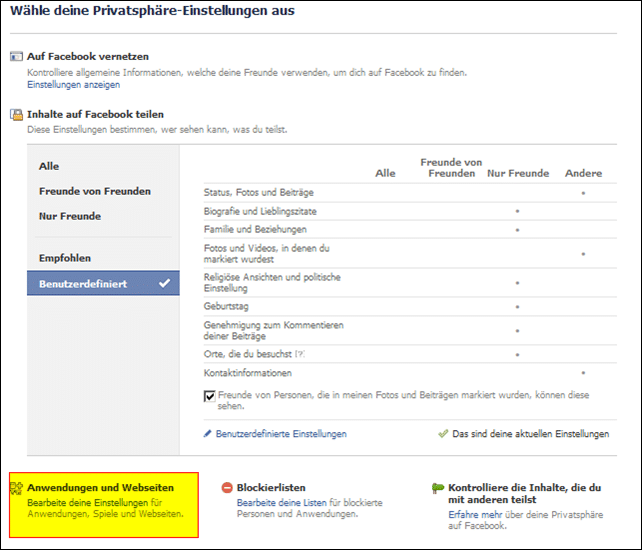Open the Benutzerdefinierte Einstellungen link
The height and width of the screenshot is (550, 642).
tap(281, 434)
